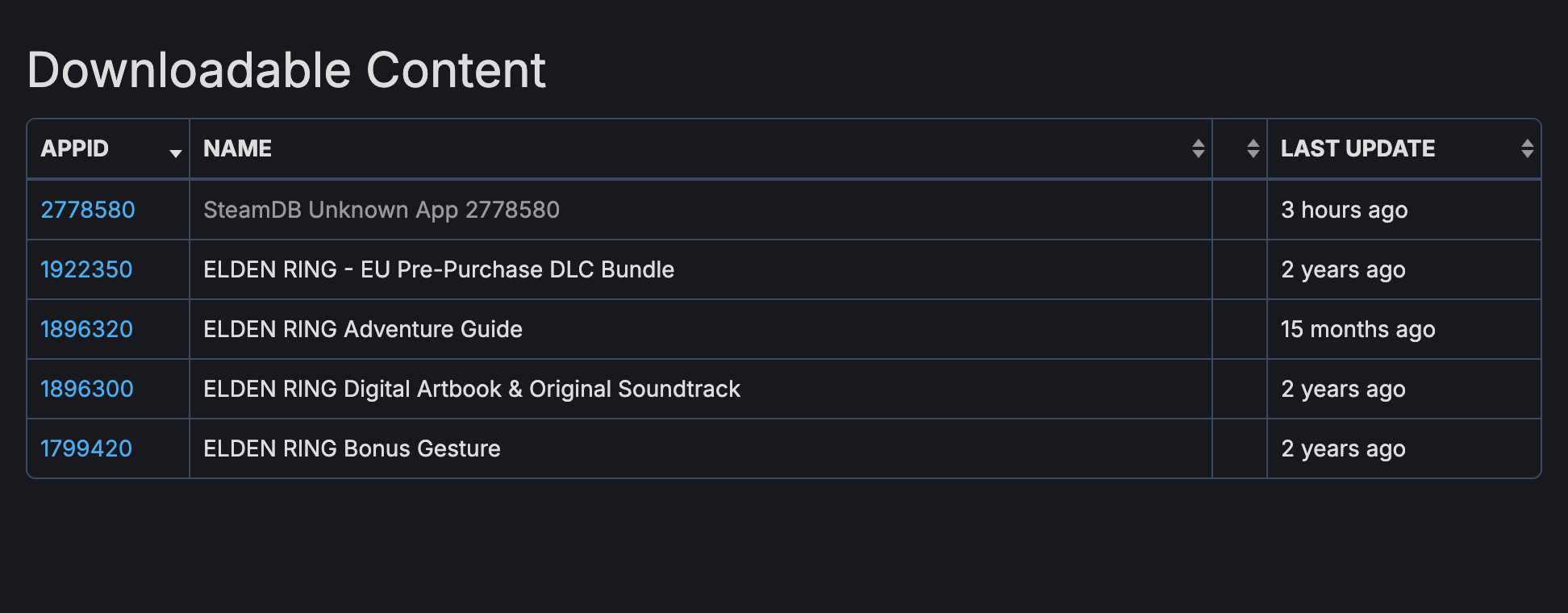Open app ID 1922350 link
This screenshot has height=613, width=1568.
(86, 269)
